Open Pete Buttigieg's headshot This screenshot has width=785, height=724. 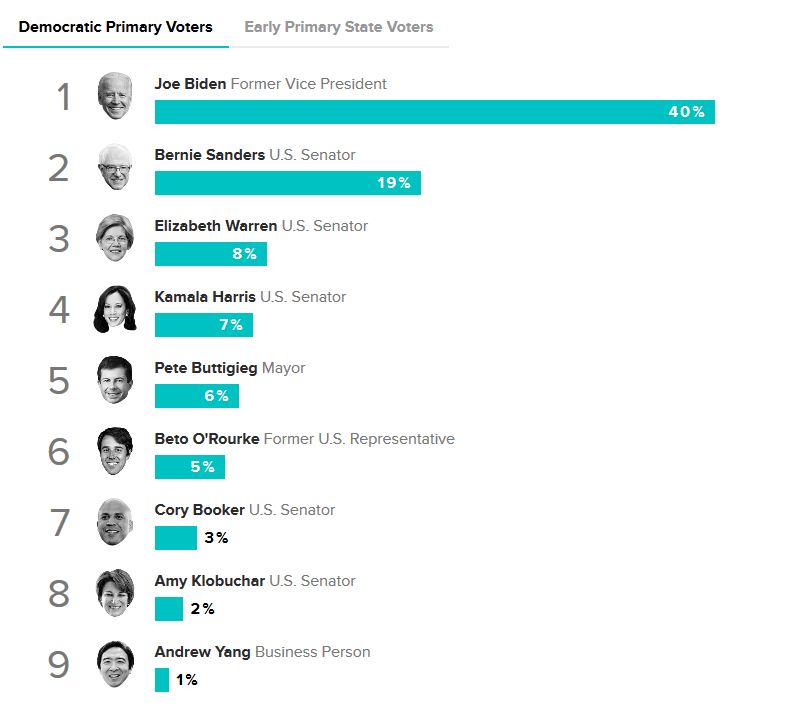click(115, 380)
